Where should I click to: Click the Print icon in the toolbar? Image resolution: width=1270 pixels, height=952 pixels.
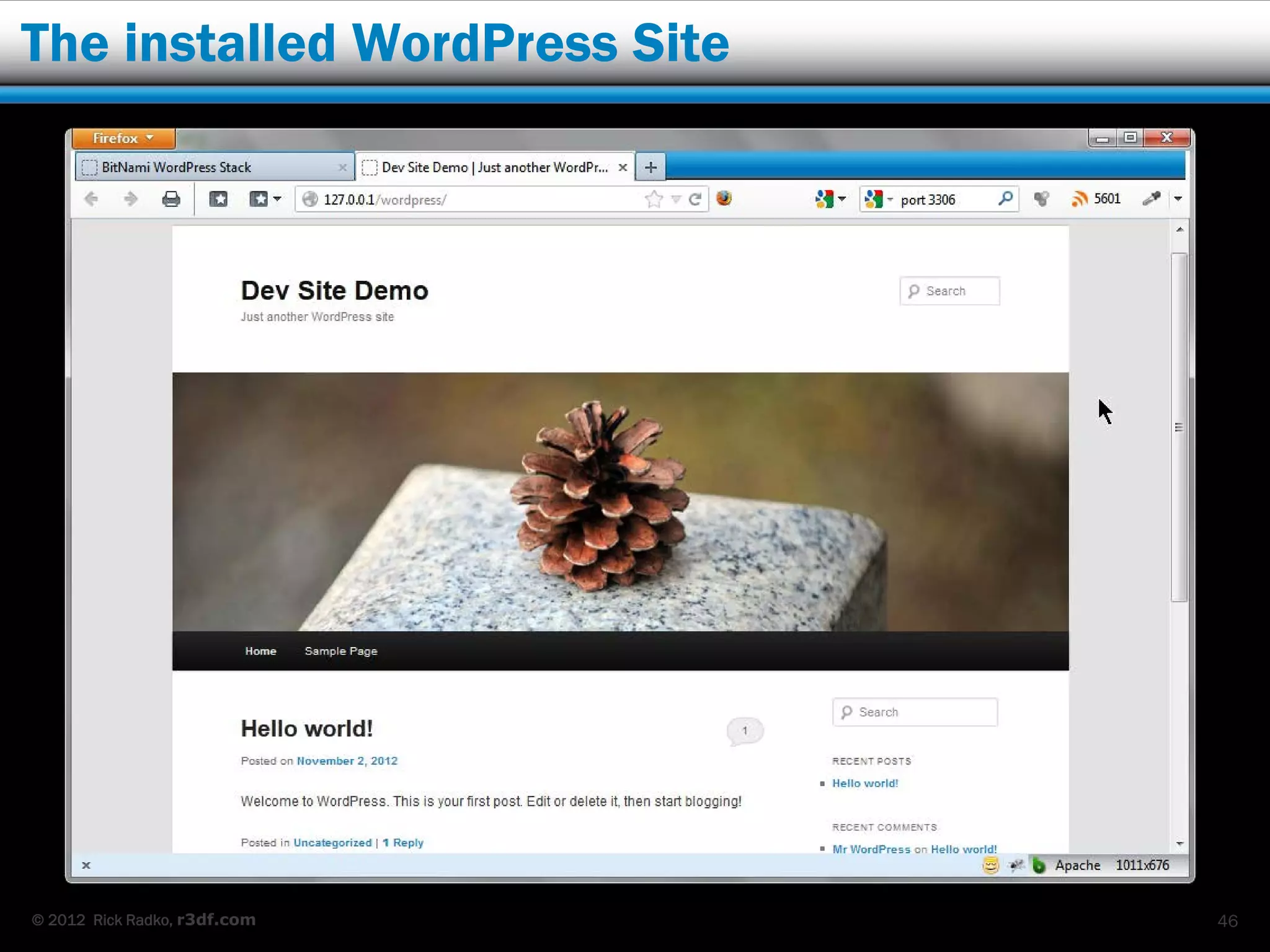tap(171, 199)
